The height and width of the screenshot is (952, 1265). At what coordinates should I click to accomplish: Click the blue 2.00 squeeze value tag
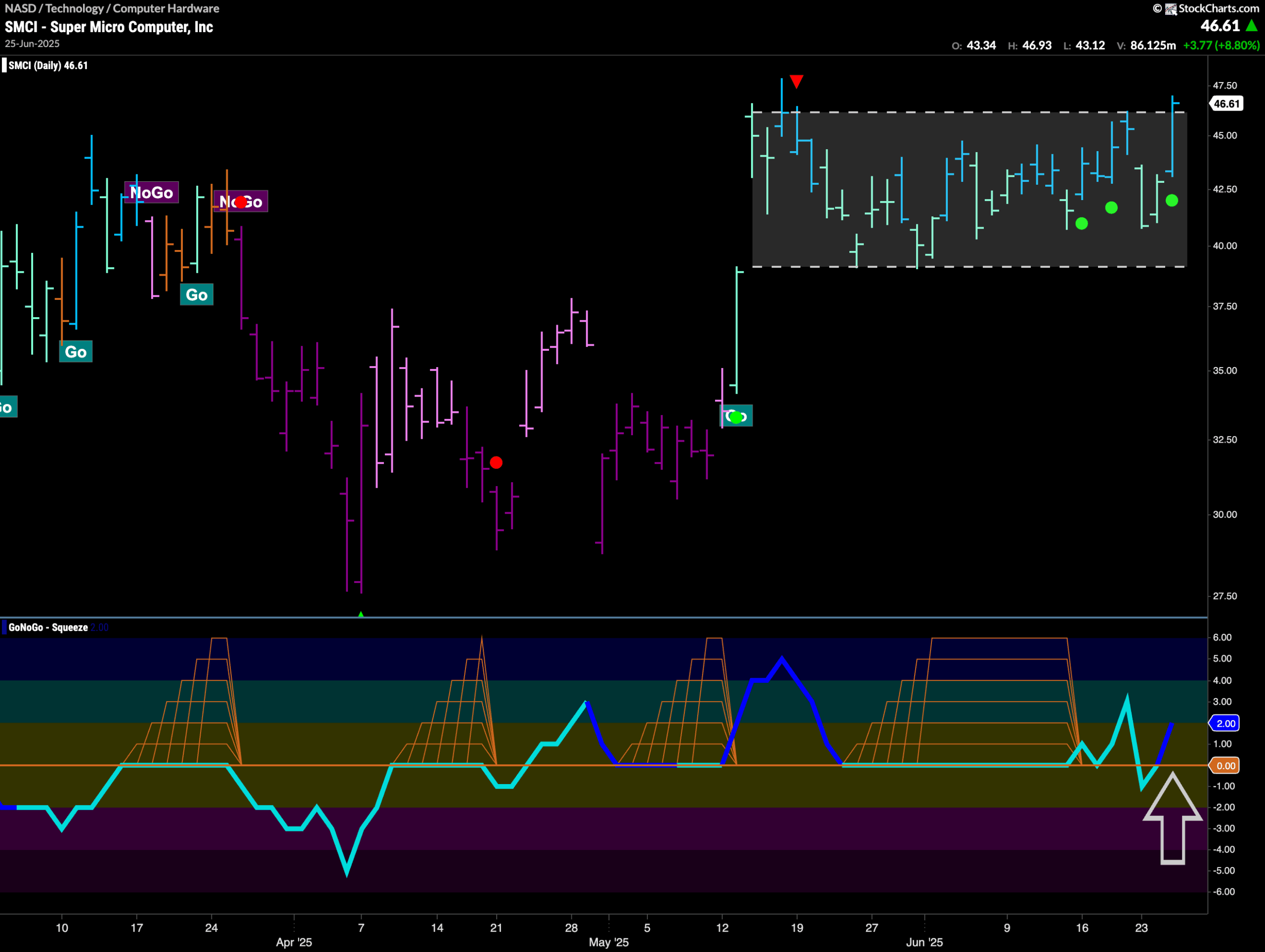pos(1224,723)
